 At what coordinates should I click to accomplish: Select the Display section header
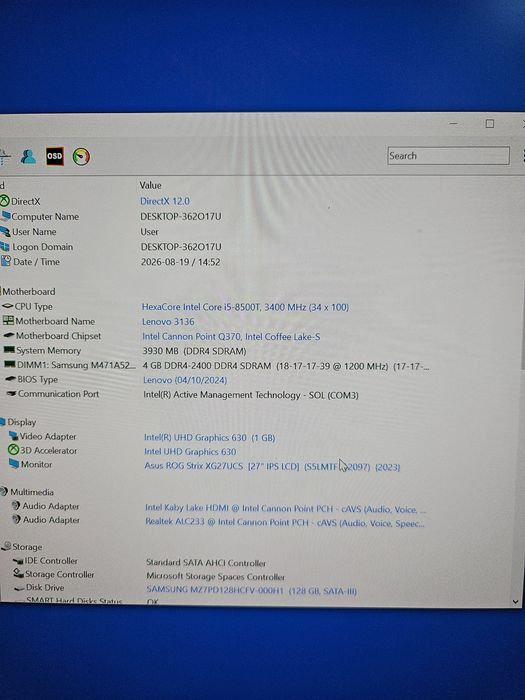click(21, 422)
